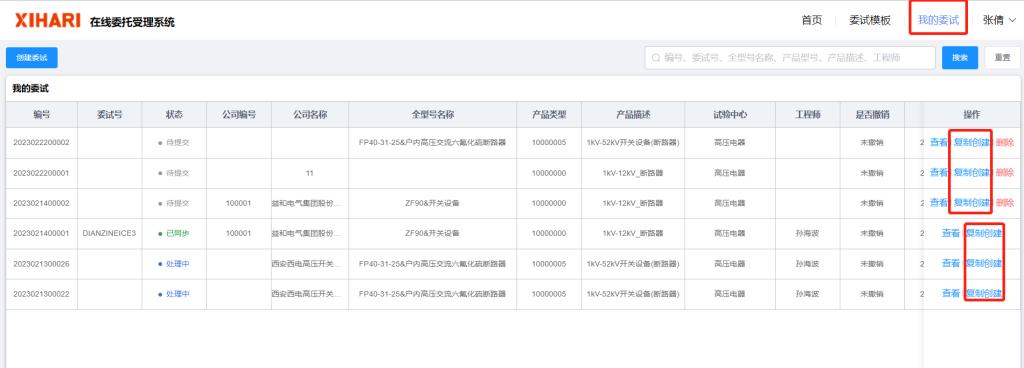Click 复制创建 for record 2023021300026

(x=984, y=264)
